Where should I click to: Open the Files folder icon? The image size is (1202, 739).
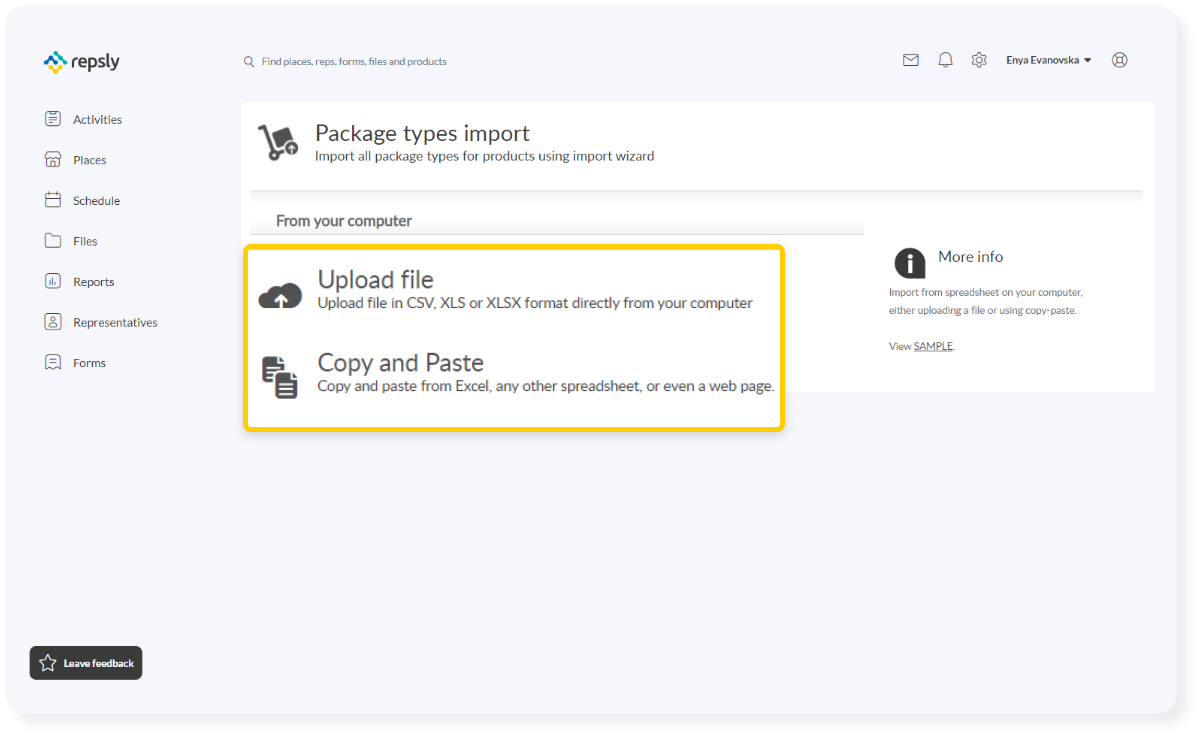click(x=53, y=241)
